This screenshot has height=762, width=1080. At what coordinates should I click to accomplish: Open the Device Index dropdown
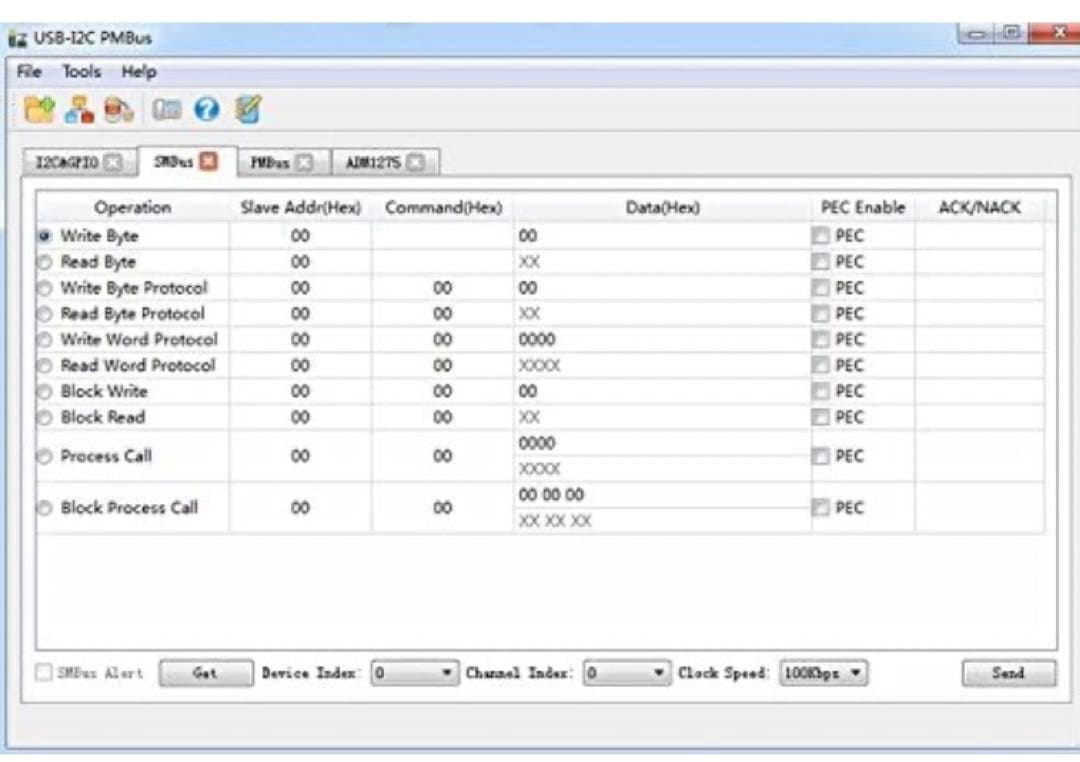point(448,673)
